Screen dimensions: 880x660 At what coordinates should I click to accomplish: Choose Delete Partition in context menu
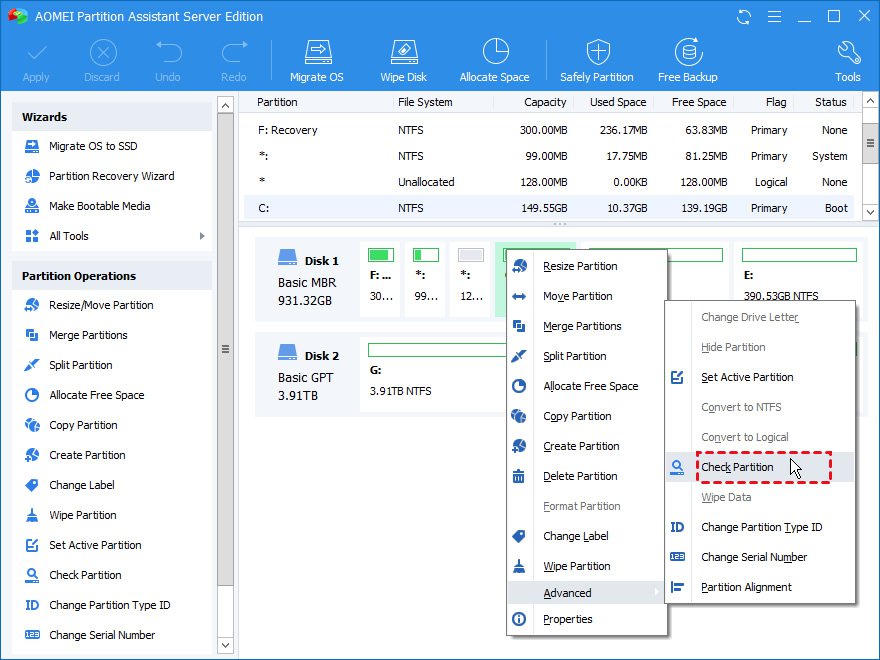click(x=587, y=476)
